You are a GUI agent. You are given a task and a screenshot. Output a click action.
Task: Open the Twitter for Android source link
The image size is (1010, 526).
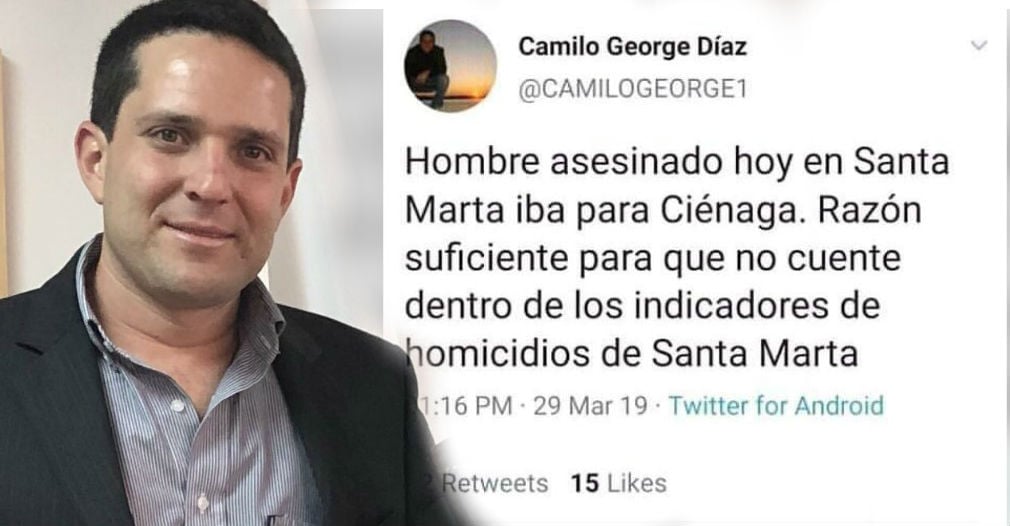click(x=776, y=406)
